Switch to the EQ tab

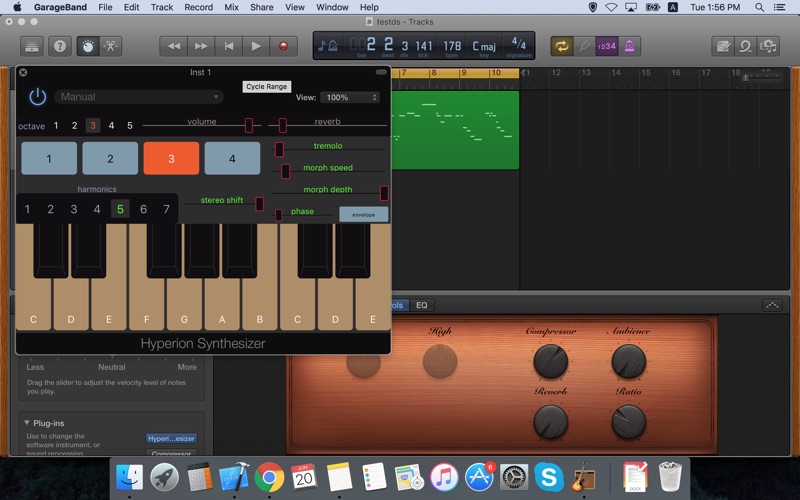coord(421,305)
